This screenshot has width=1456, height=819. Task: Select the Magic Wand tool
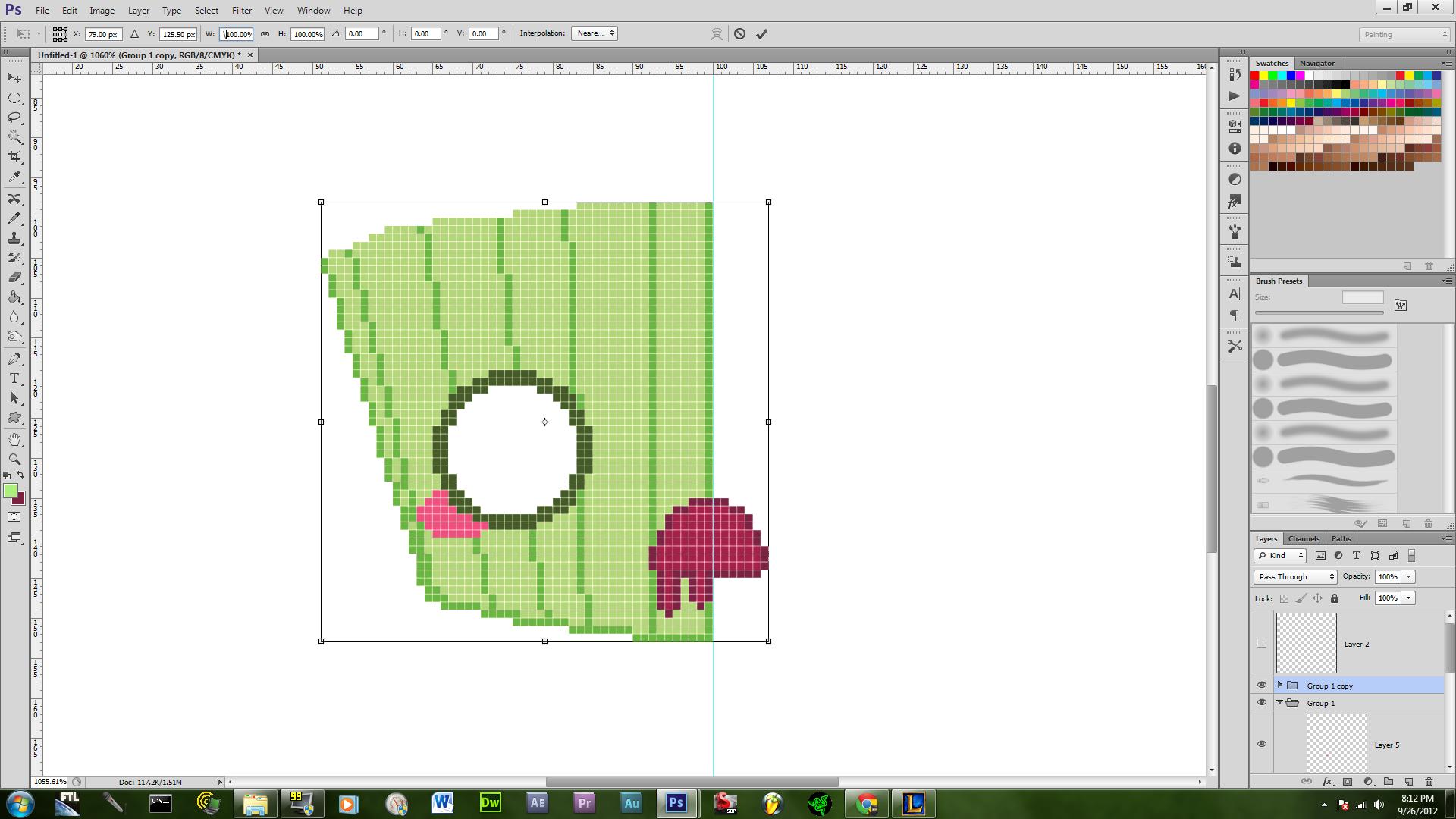pos(14,137)
